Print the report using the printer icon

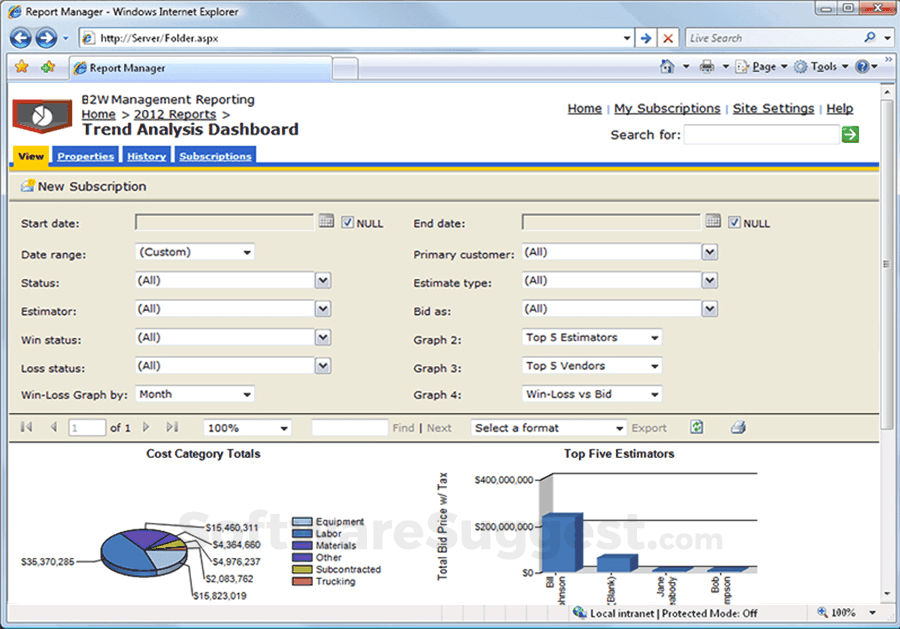tap(738, 427)
